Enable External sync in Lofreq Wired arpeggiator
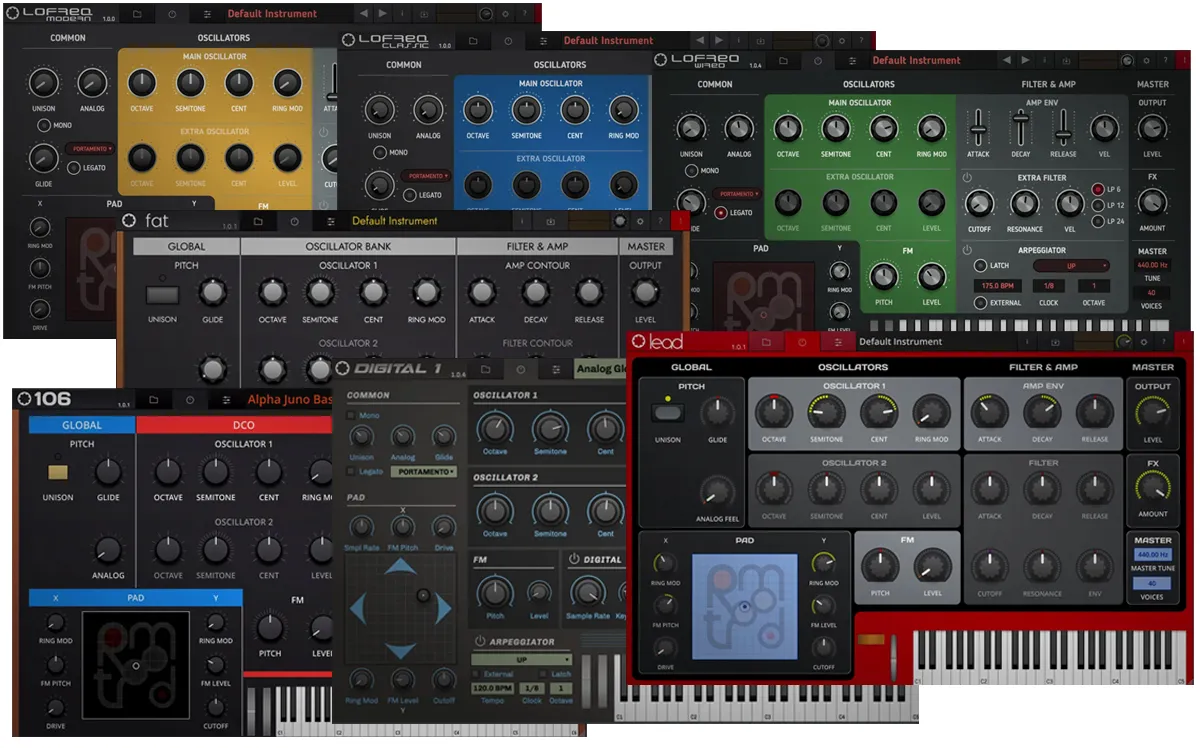This screenshot has height=748, width=1200. [980, 303]
